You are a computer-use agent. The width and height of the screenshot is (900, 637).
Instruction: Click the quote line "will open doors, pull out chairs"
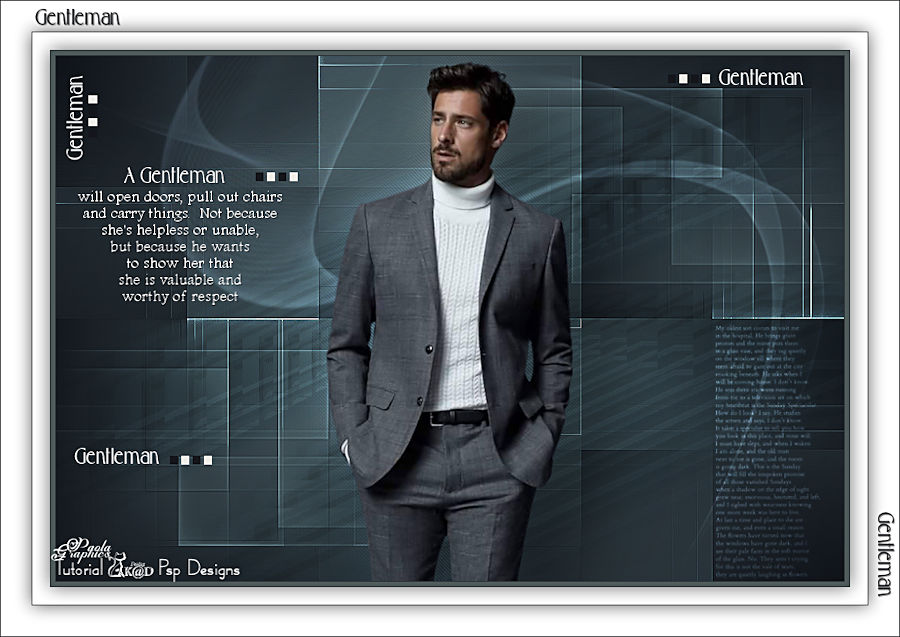click(x=180, y=197)
